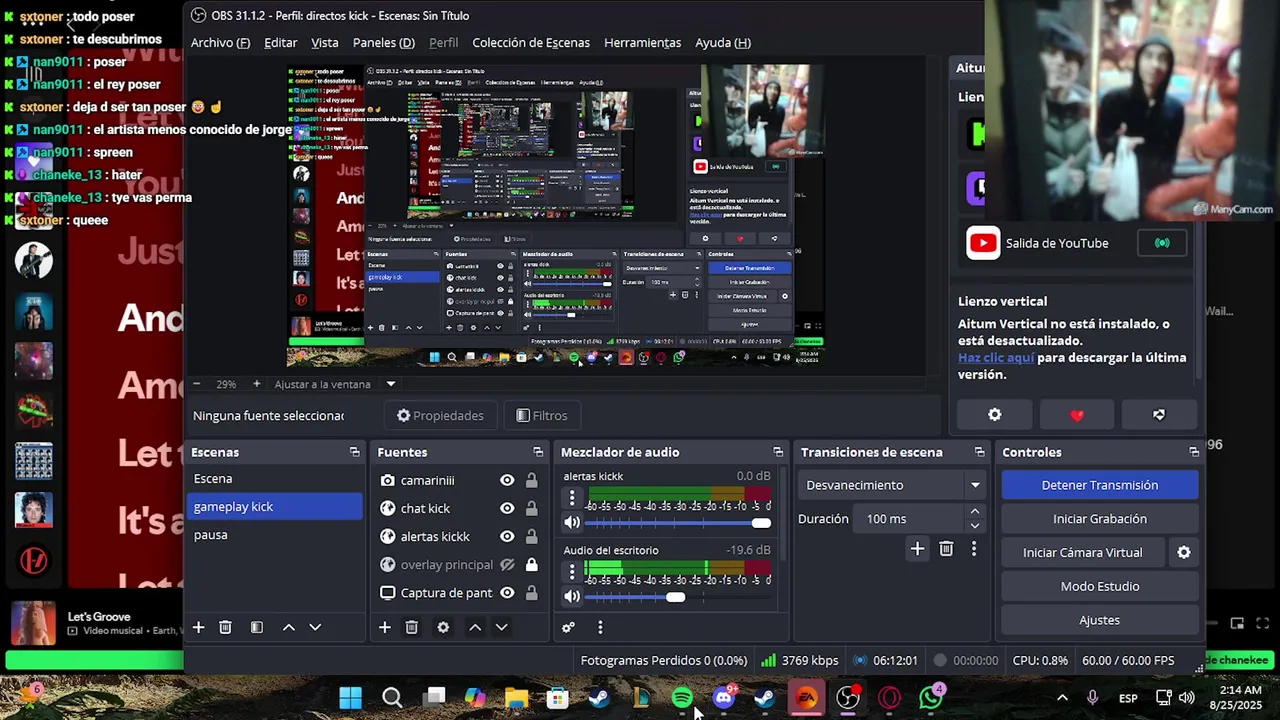Open the Archivo menu
Image resolution: width=1280 pixels, height=720 pixels.
pyautogui.click(x=220, y=42)
